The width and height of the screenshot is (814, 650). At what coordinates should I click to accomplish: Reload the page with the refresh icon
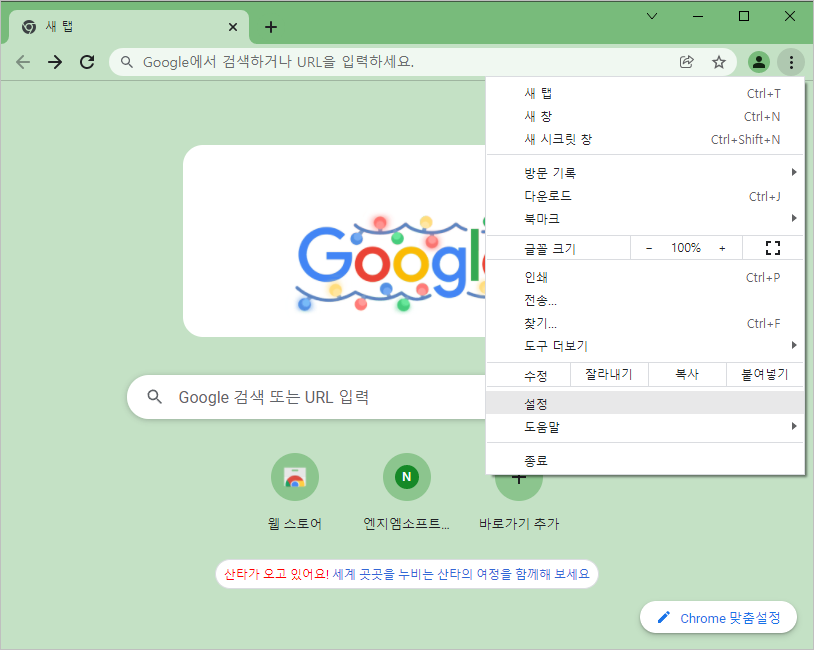[87, 62]
